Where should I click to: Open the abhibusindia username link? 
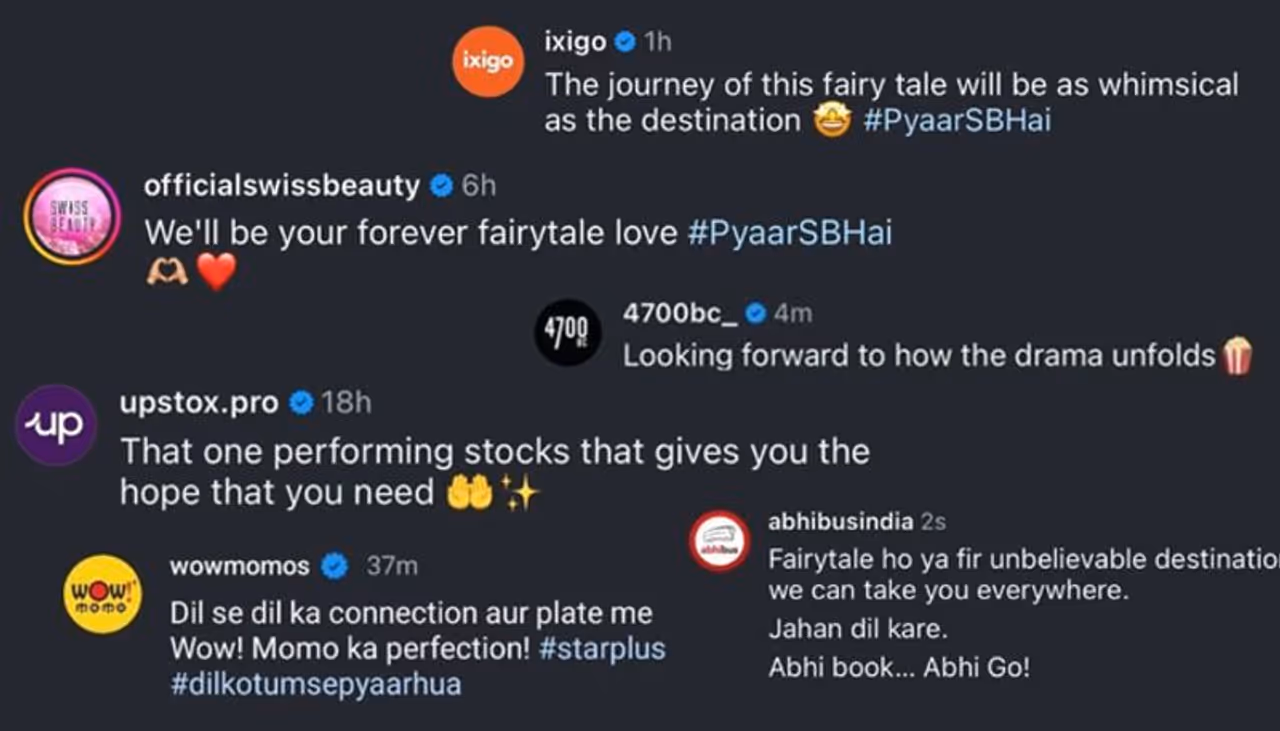pyautogui.click(x=841, y=521)
